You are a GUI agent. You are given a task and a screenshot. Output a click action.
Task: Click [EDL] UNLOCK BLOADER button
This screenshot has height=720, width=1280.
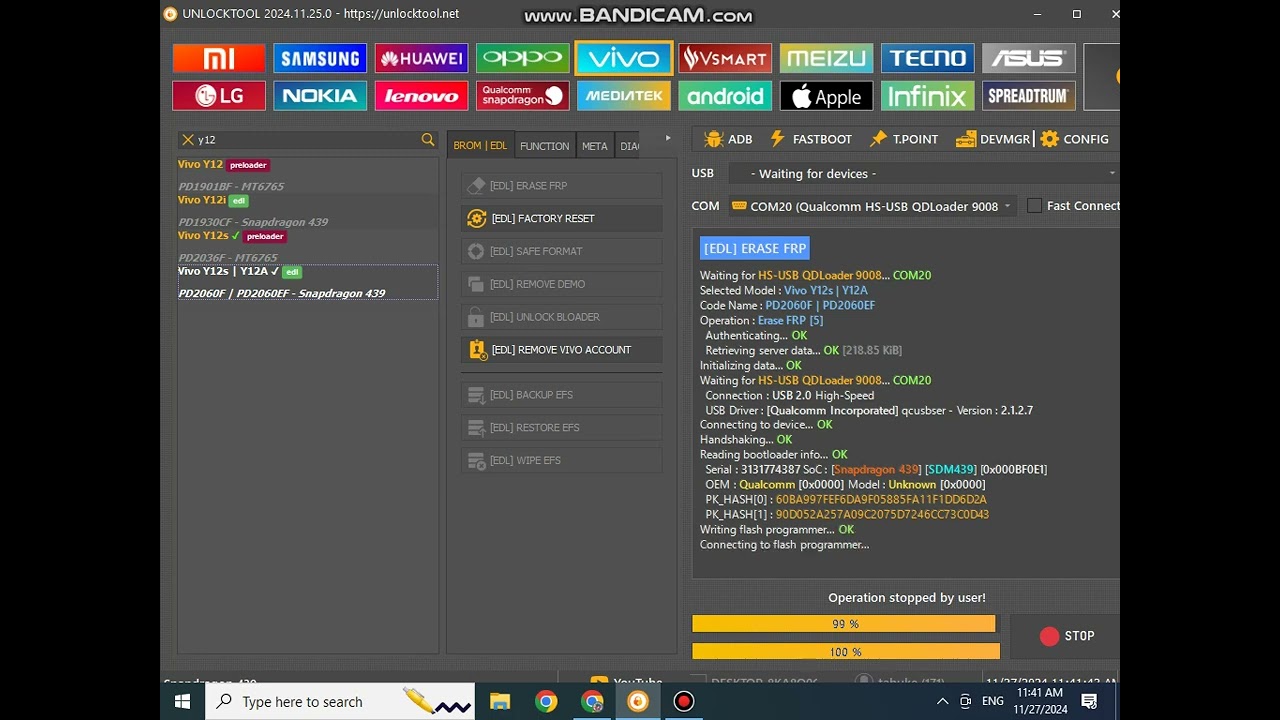click(x=561, y=317)
